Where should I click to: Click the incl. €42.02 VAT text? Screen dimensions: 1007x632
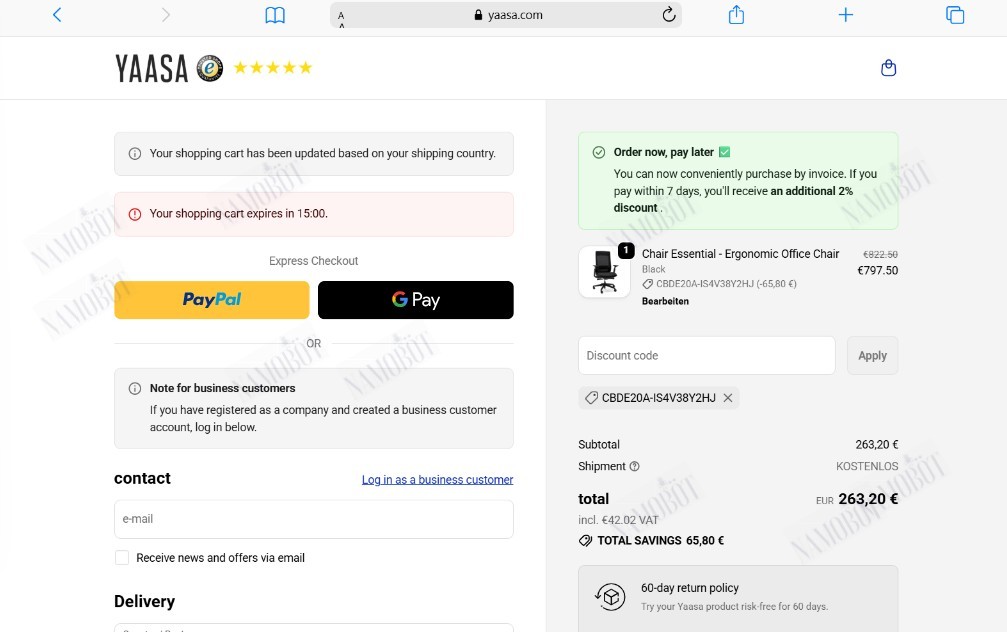point(618,520)
